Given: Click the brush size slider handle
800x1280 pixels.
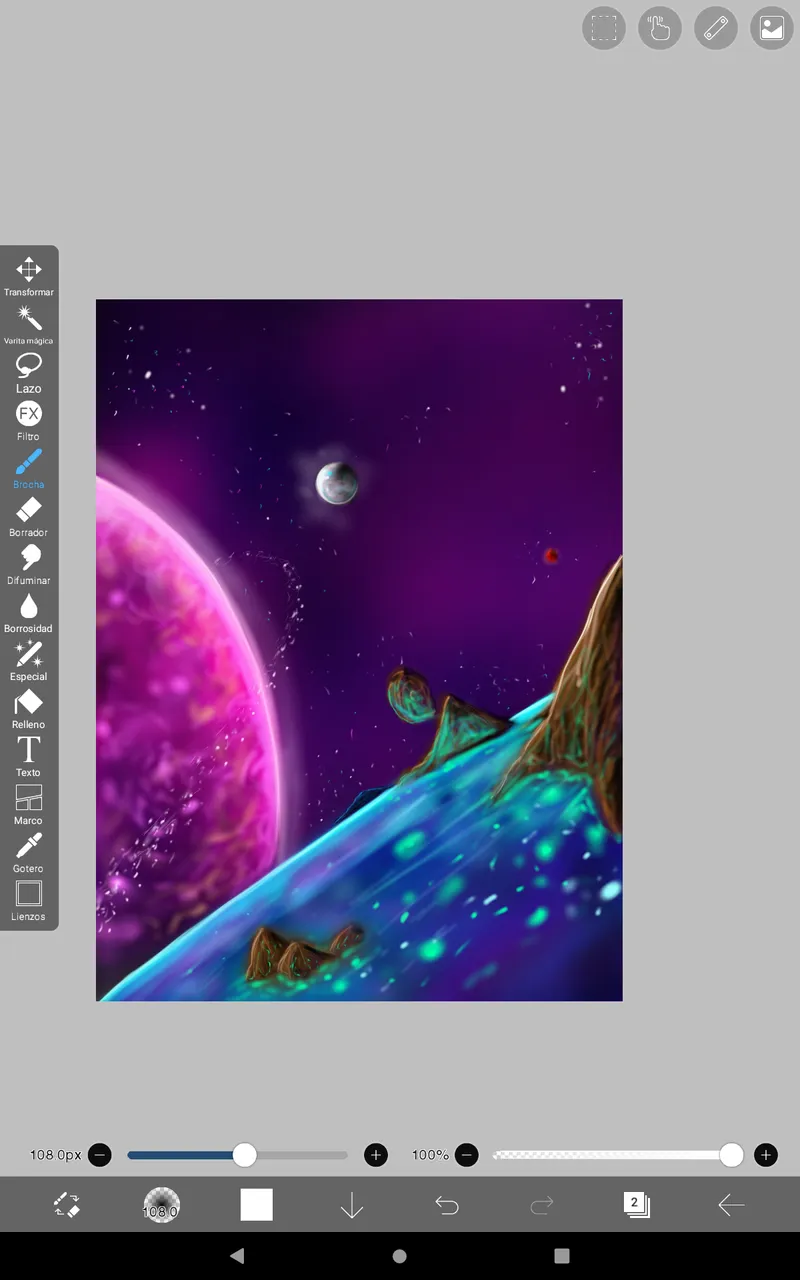Looking at the screenshot, I should point(244,1155).
